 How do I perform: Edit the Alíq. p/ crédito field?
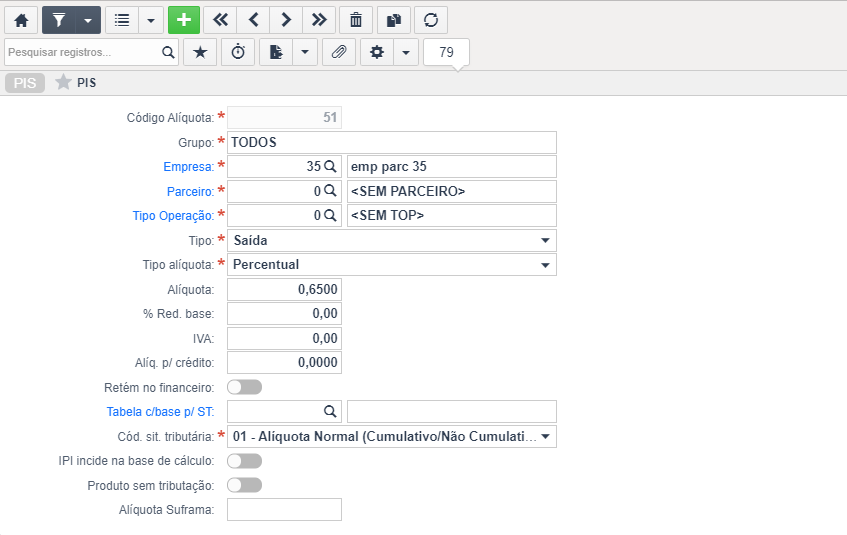(x=284, y=363)
